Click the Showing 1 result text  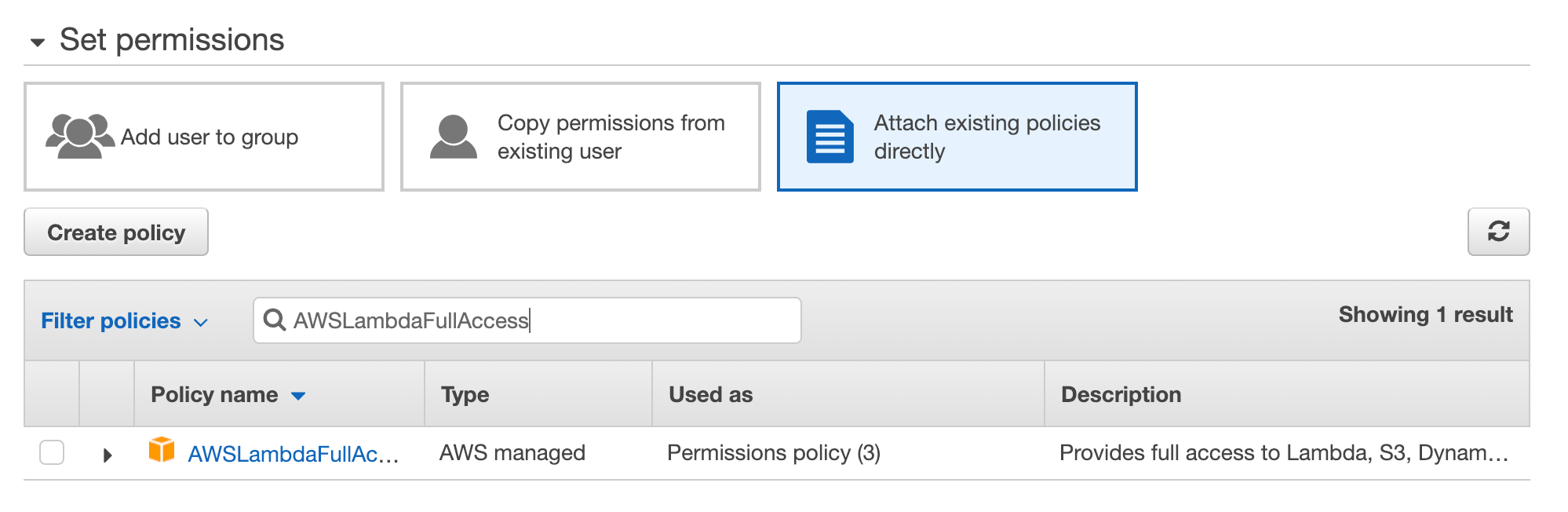(x=1426, y=314)
